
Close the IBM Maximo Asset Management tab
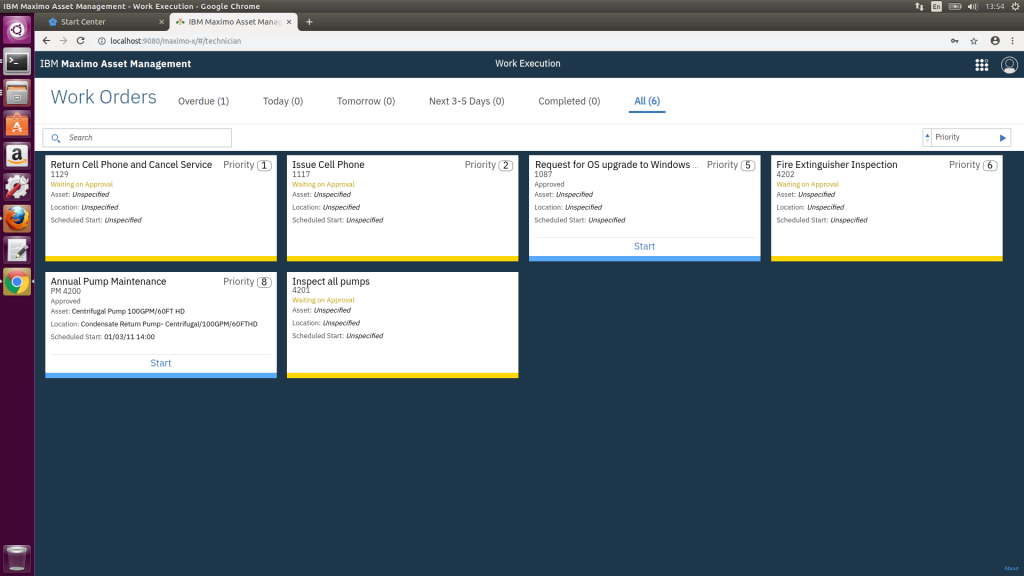coord(289,22)
